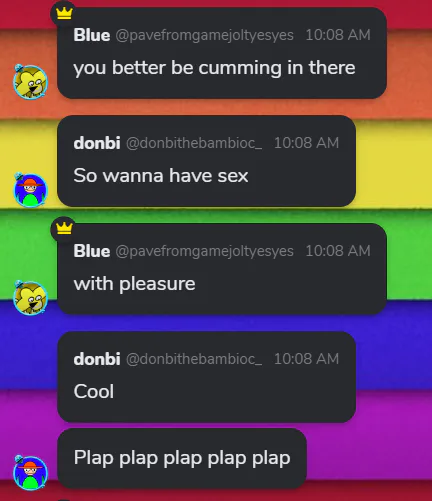
Task: Click the "donbi" name above "So wanna have sex"
Action: click(97, 143)
